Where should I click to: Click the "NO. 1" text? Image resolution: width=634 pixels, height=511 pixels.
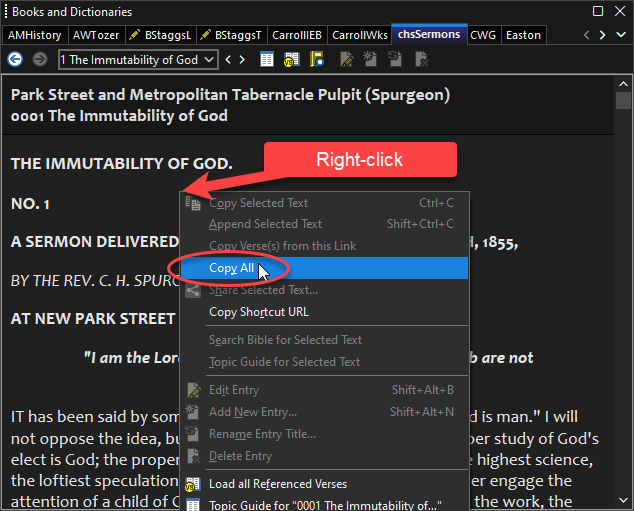(30, 204)
